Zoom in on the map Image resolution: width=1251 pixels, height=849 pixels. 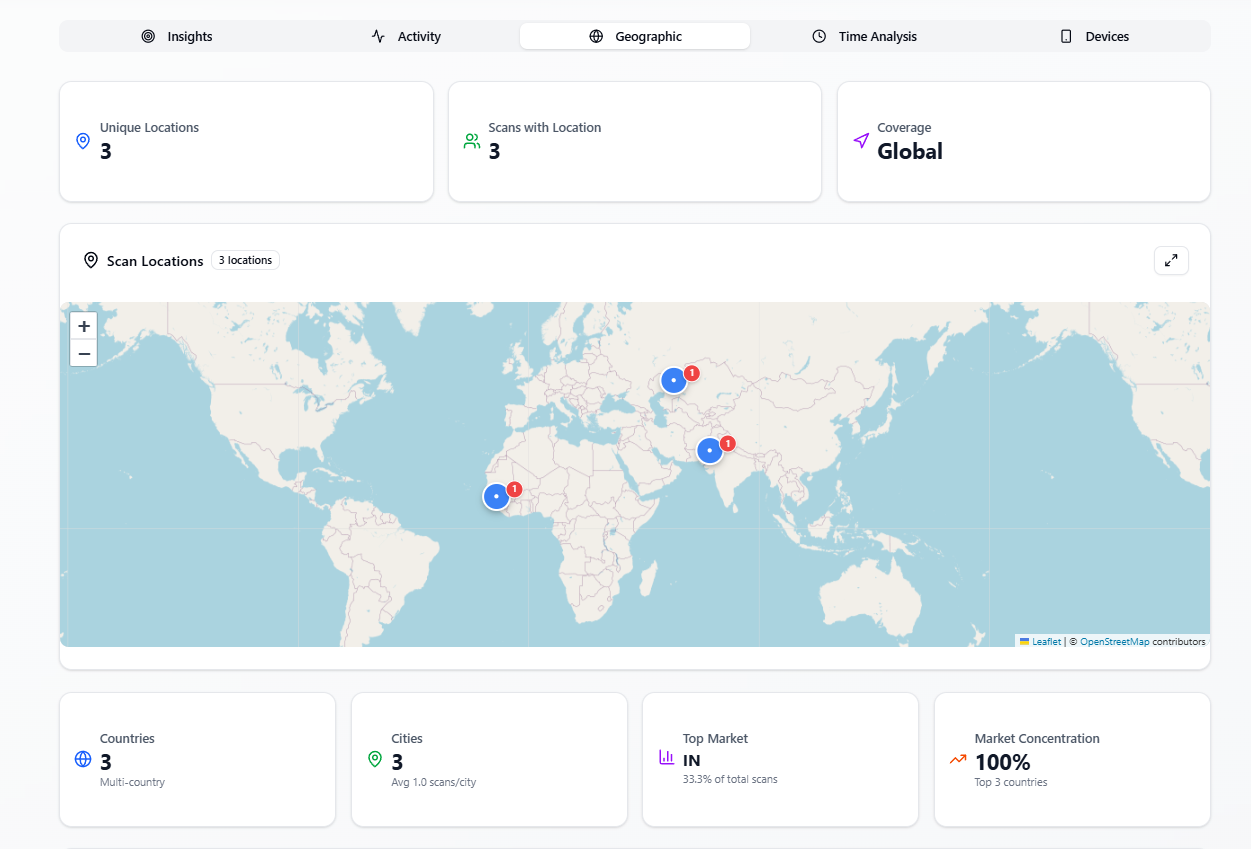84,326
